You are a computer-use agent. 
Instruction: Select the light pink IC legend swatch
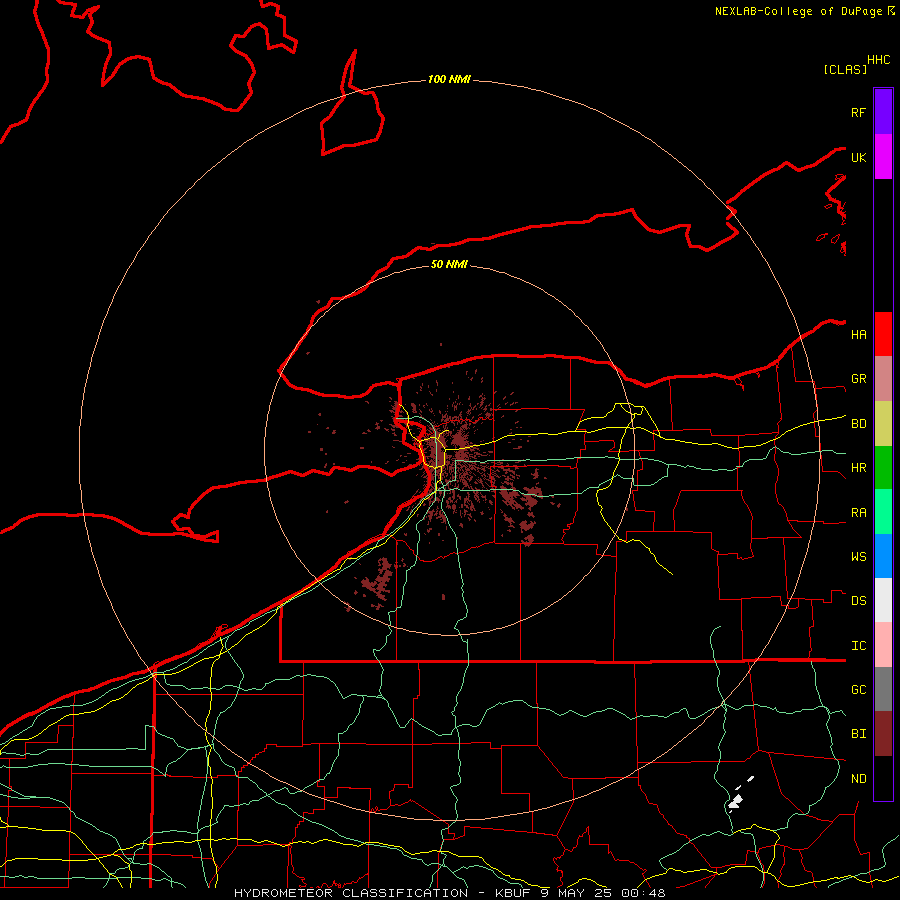coord(883,645)
